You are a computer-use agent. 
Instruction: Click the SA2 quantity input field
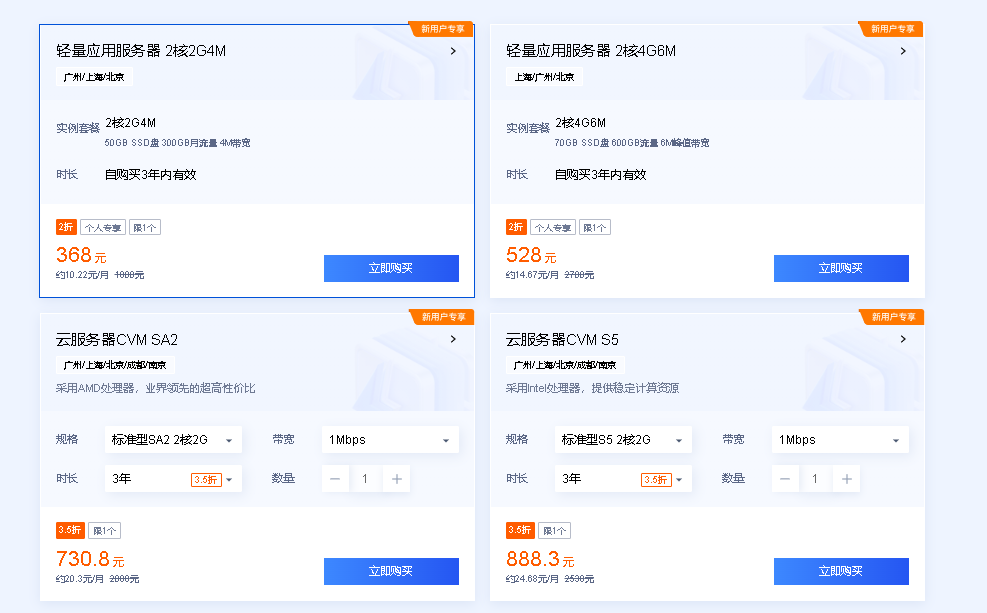(365, 479)
